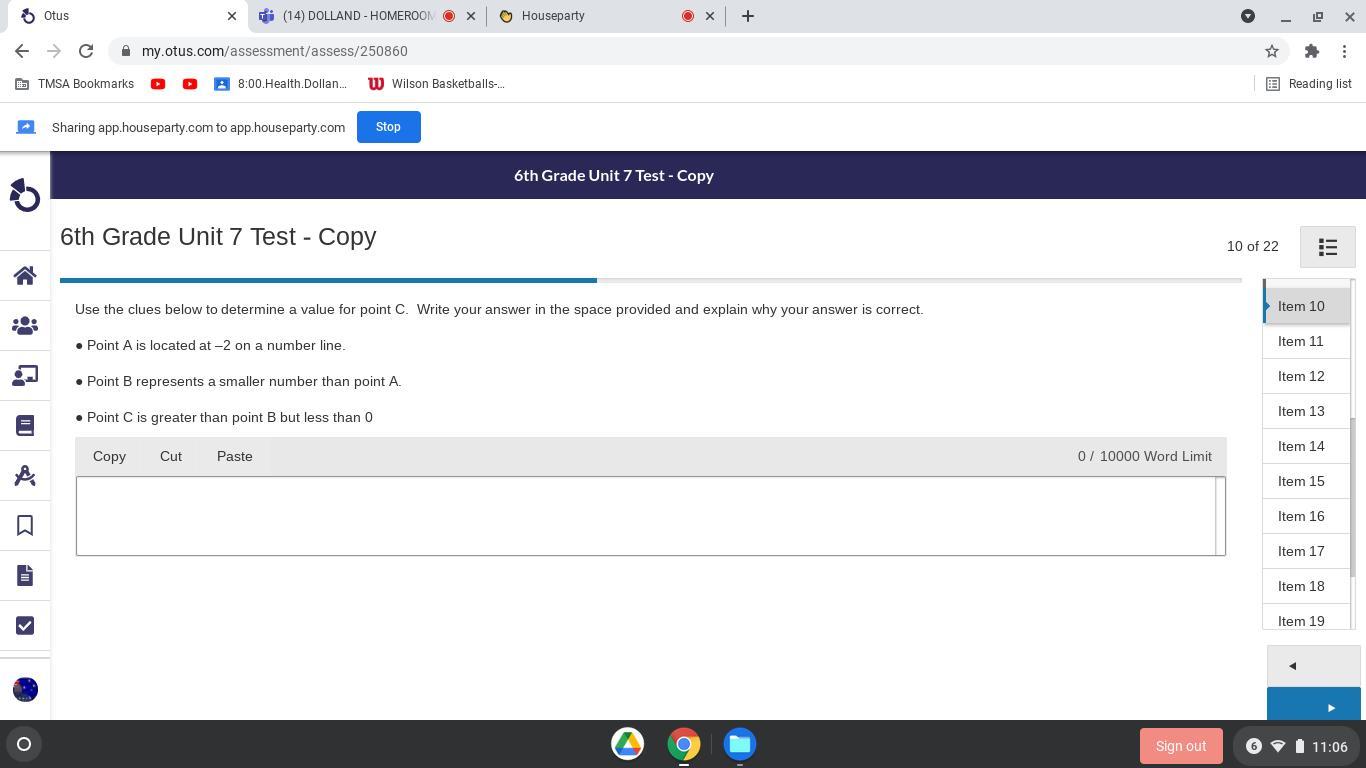1366x768 pixels.
Task: Bookmark this page with the star icon
Action: [x=1272, y=51]
